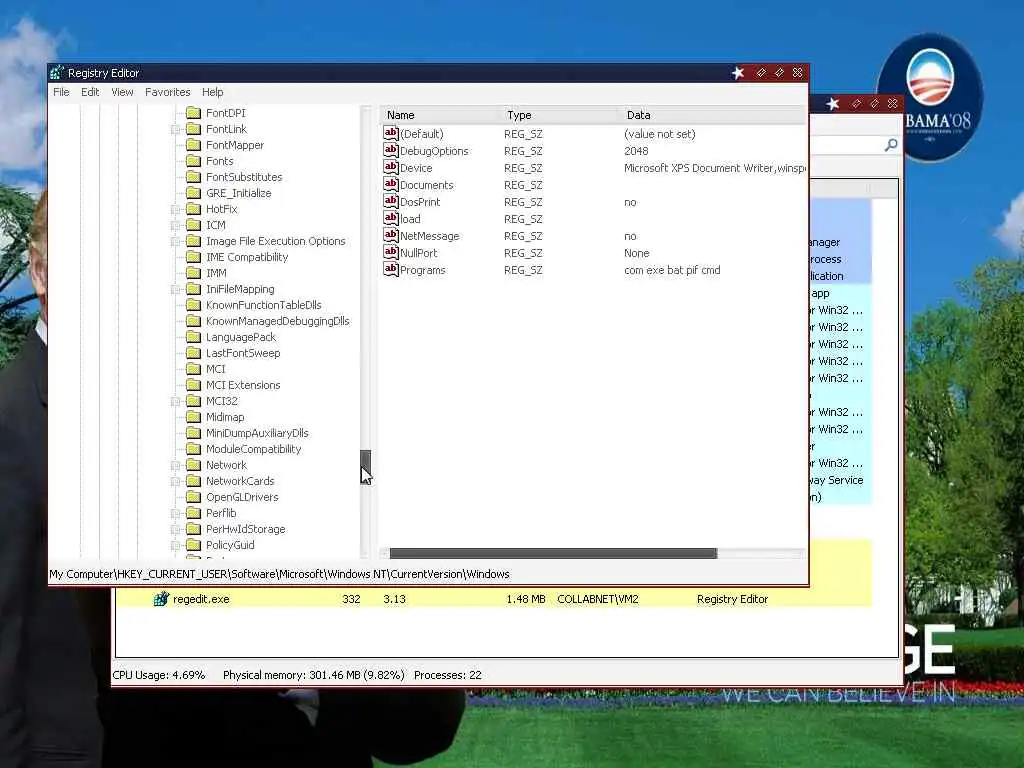Click the Device string value icon

[x=391, y=167]
